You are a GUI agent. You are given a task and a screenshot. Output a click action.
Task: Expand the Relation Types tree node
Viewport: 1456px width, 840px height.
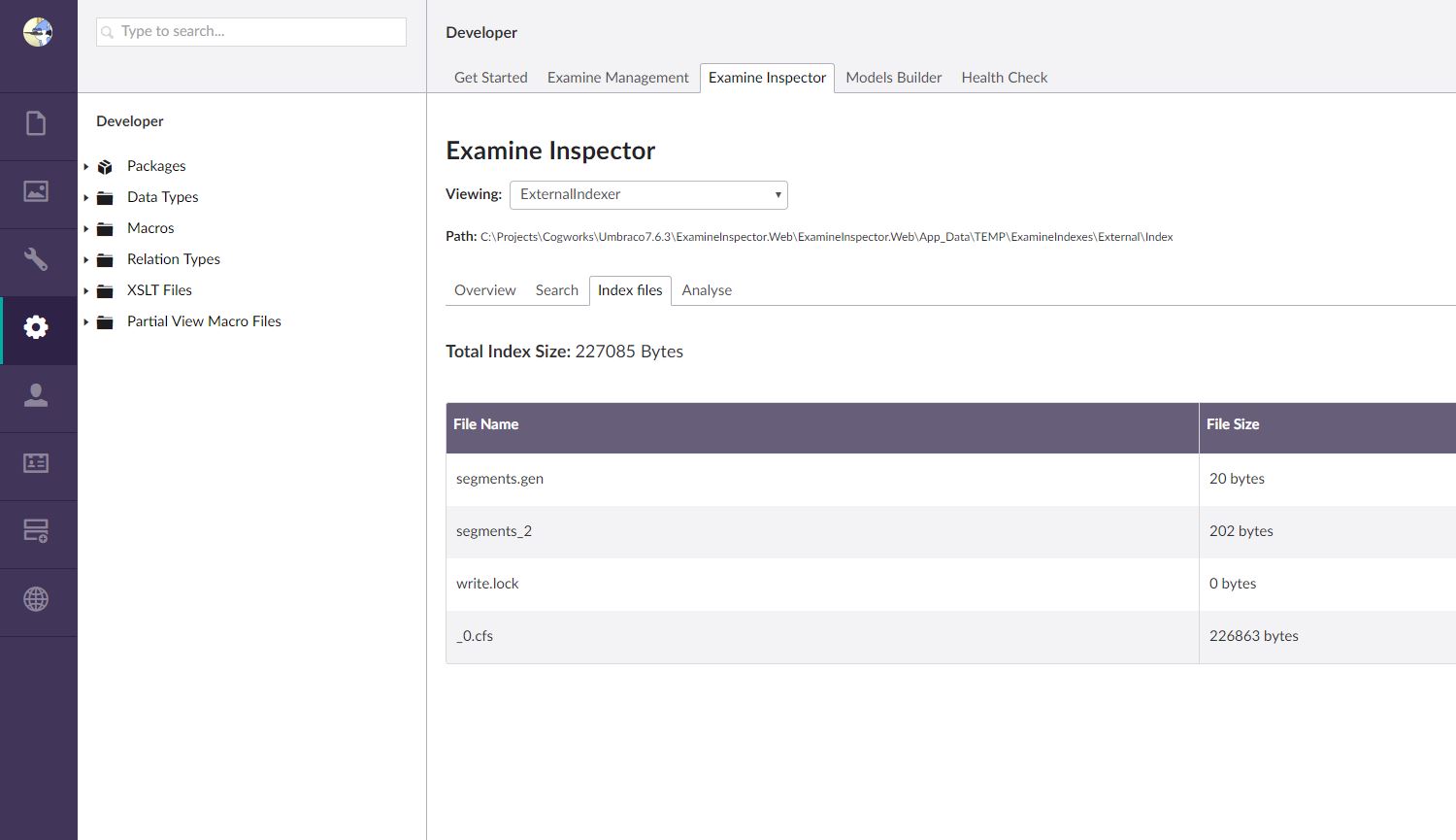pos(86,260)
